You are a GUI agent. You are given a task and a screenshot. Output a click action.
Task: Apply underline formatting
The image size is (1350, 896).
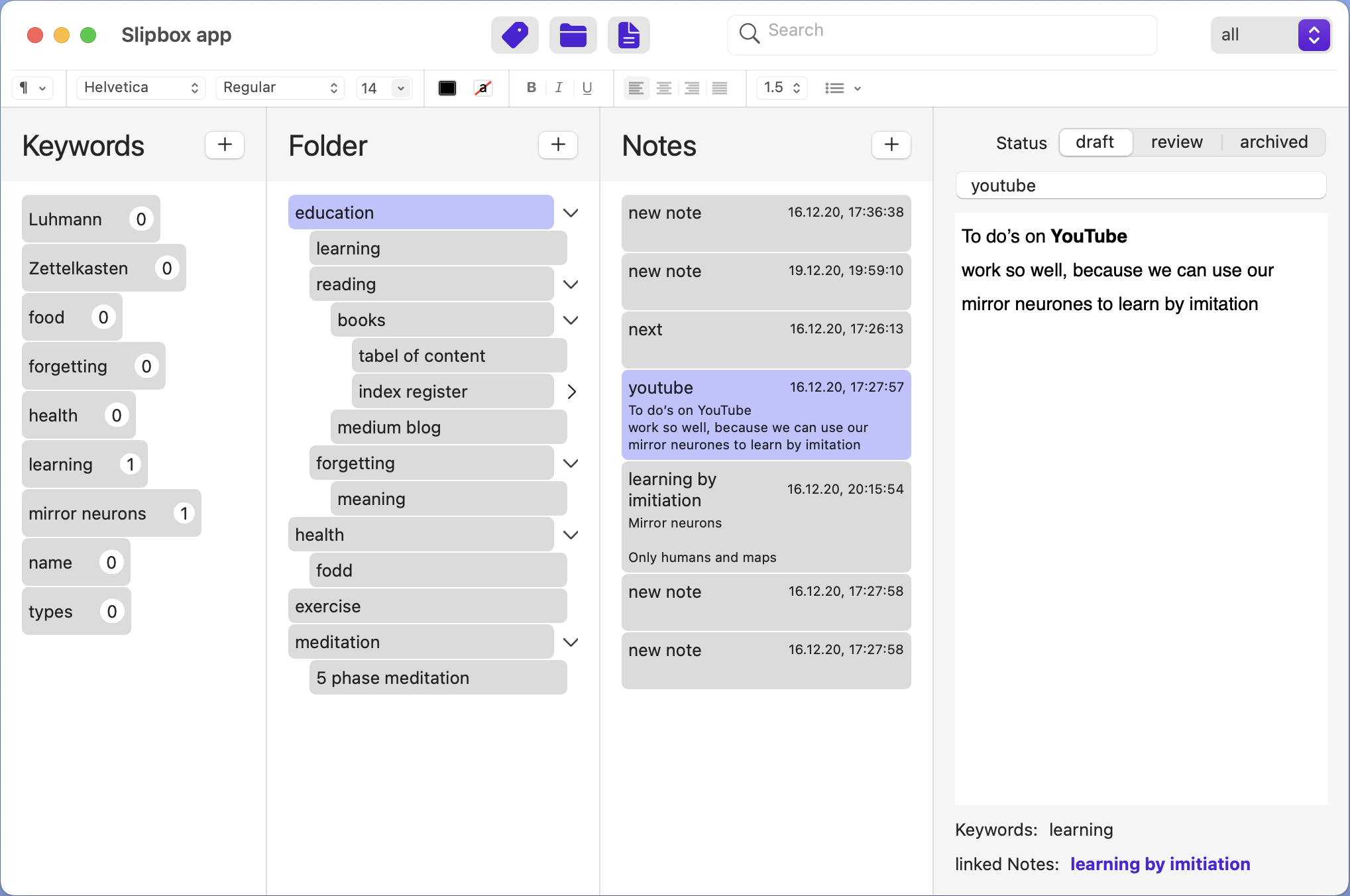[x=587, y=87]
